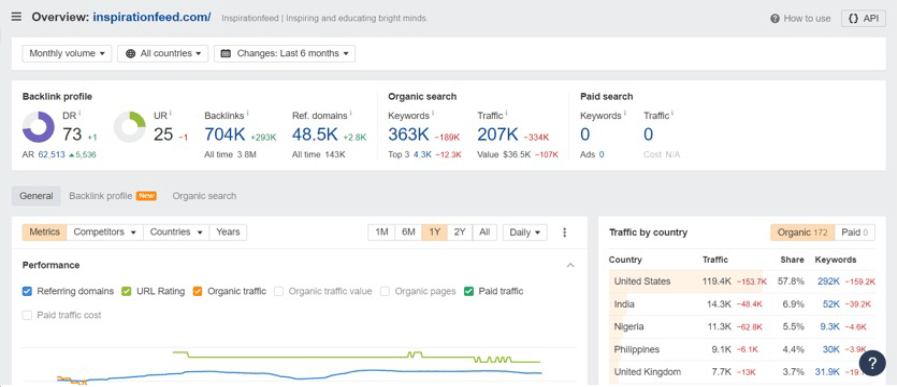This screenshot has height=387, width=897.
Task: Toggle the Referring domains checkbox
Action: [27, 291]
